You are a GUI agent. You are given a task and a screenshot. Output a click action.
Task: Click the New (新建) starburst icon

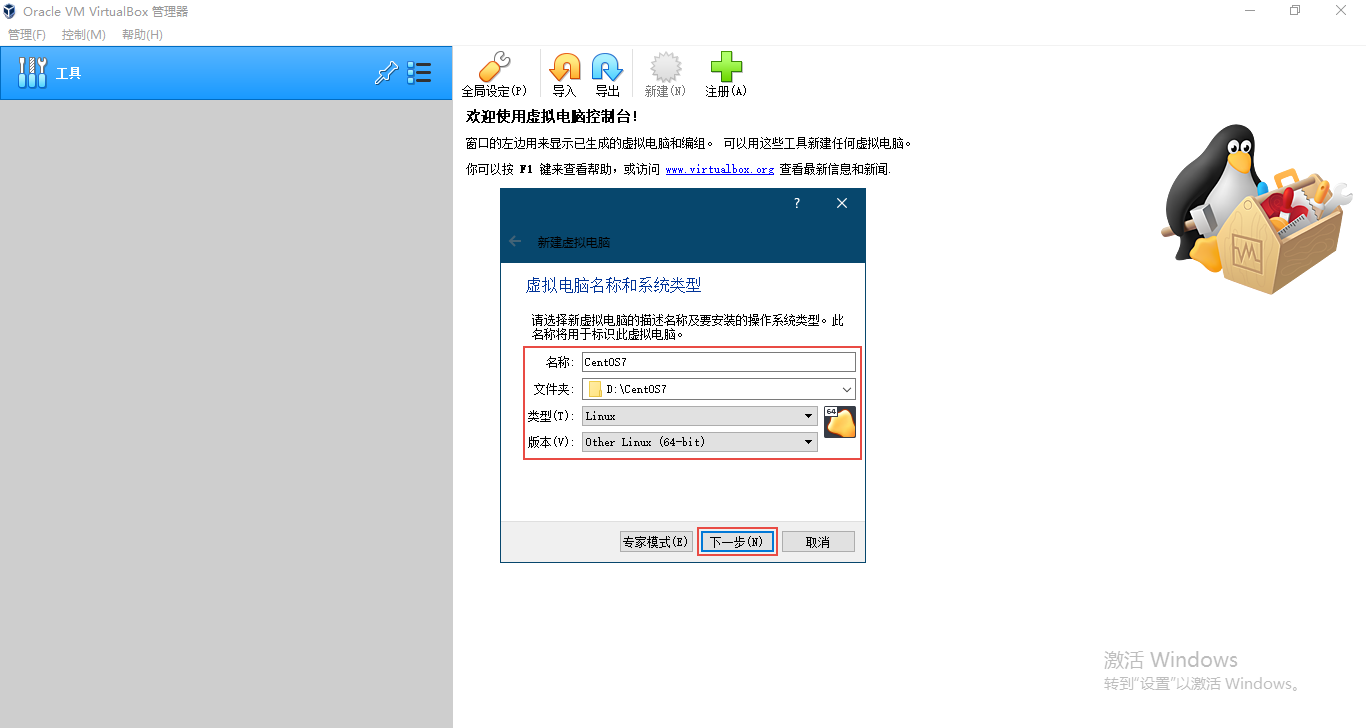pyautogui.click(x=665, y=67)
